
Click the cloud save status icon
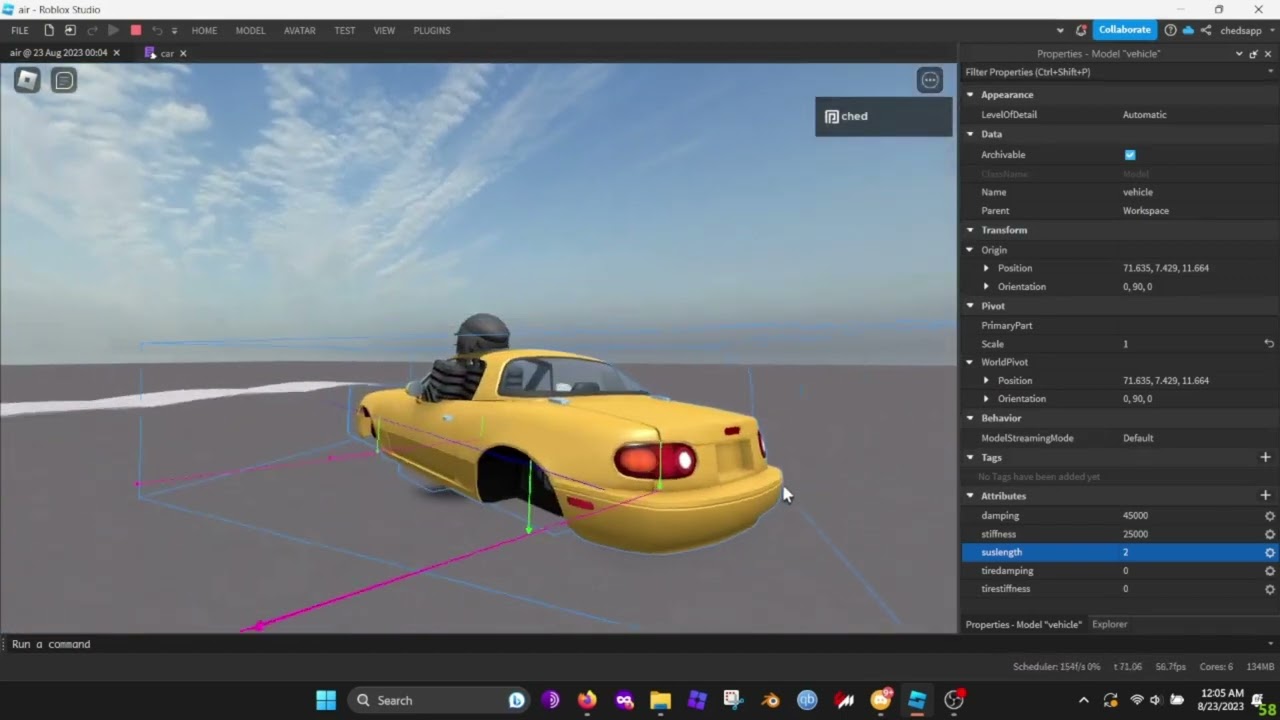coord(1188,30)
